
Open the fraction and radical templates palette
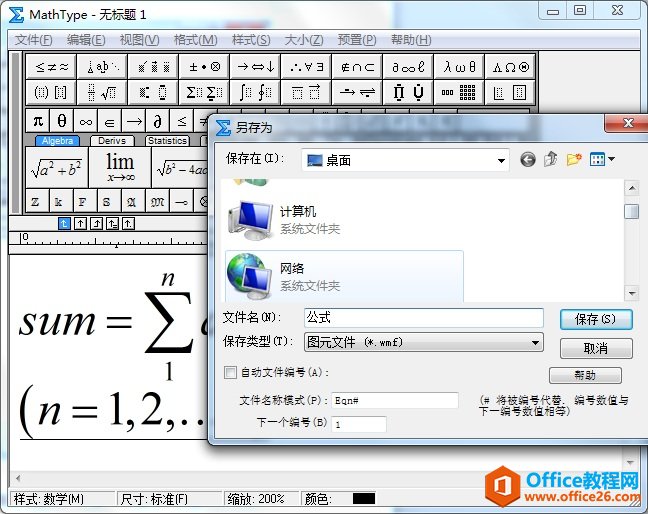[x=102, y=93]
